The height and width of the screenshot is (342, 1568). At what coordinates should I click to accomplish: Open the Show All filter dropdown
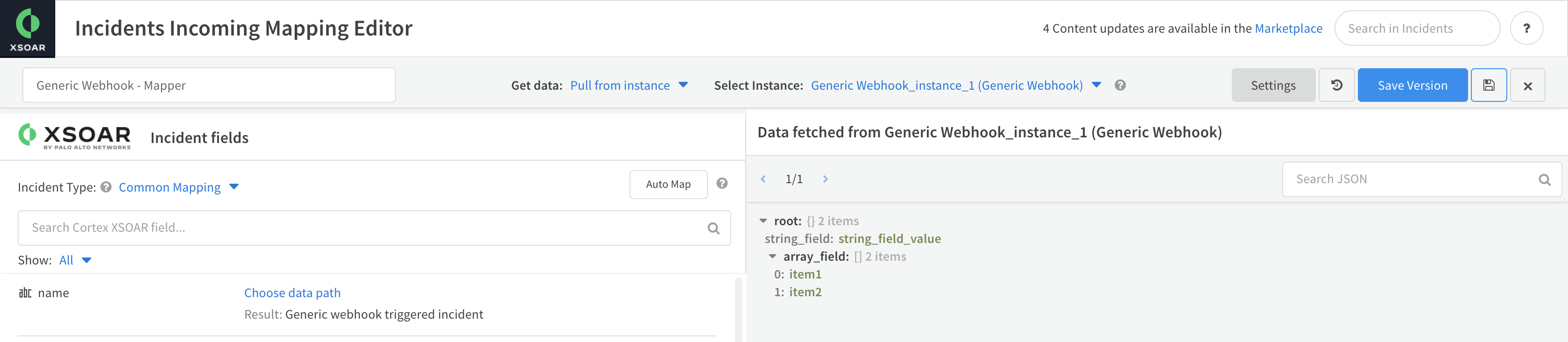click(76, 260)
